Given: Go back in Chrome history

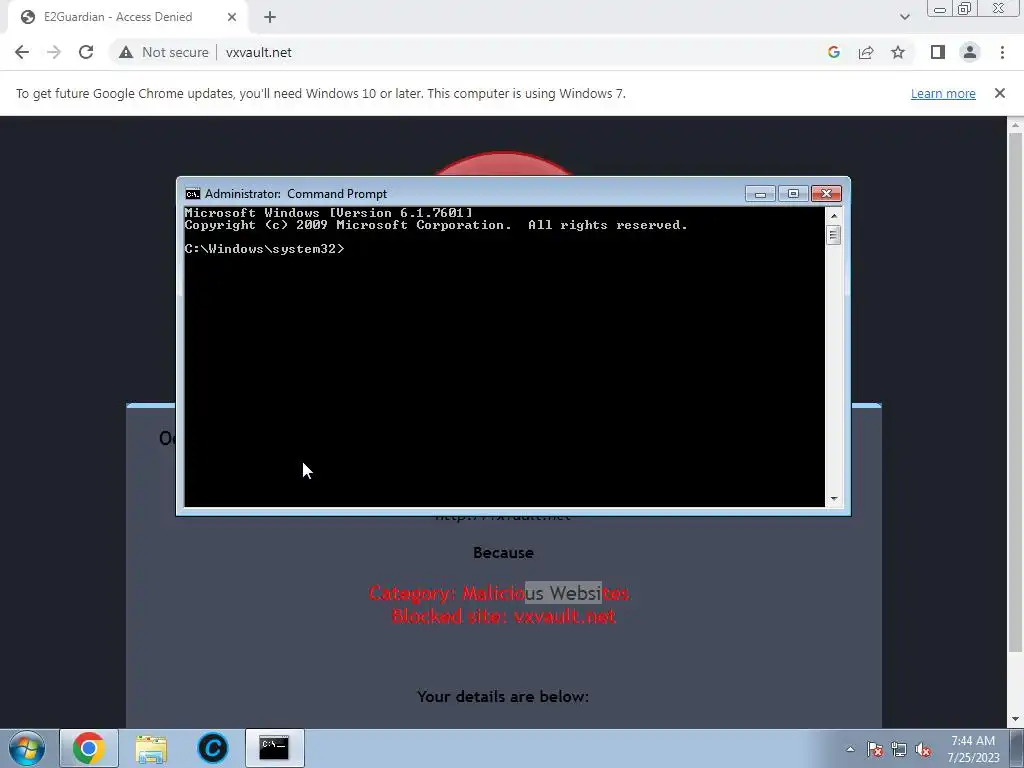Looking at the screenshot, I should 22,52.
